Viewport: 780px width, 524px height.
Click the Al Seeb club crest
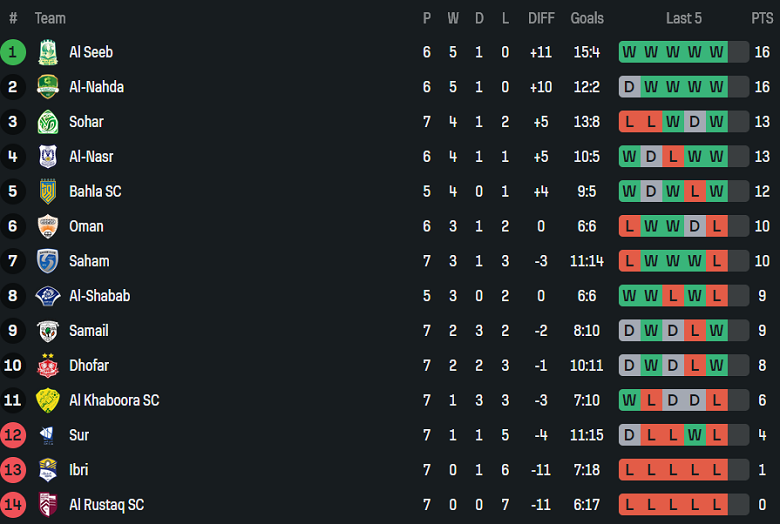pyautogui.click(x=47, y=52)
